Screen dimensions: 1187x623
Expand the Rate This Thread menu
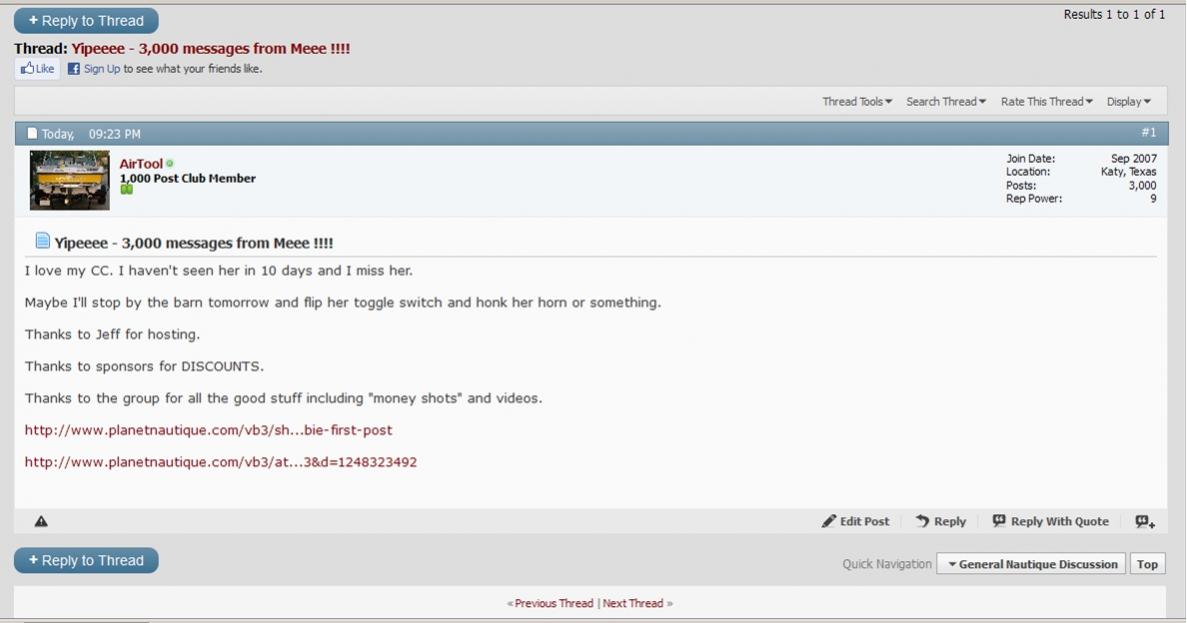click(1046, 102)
